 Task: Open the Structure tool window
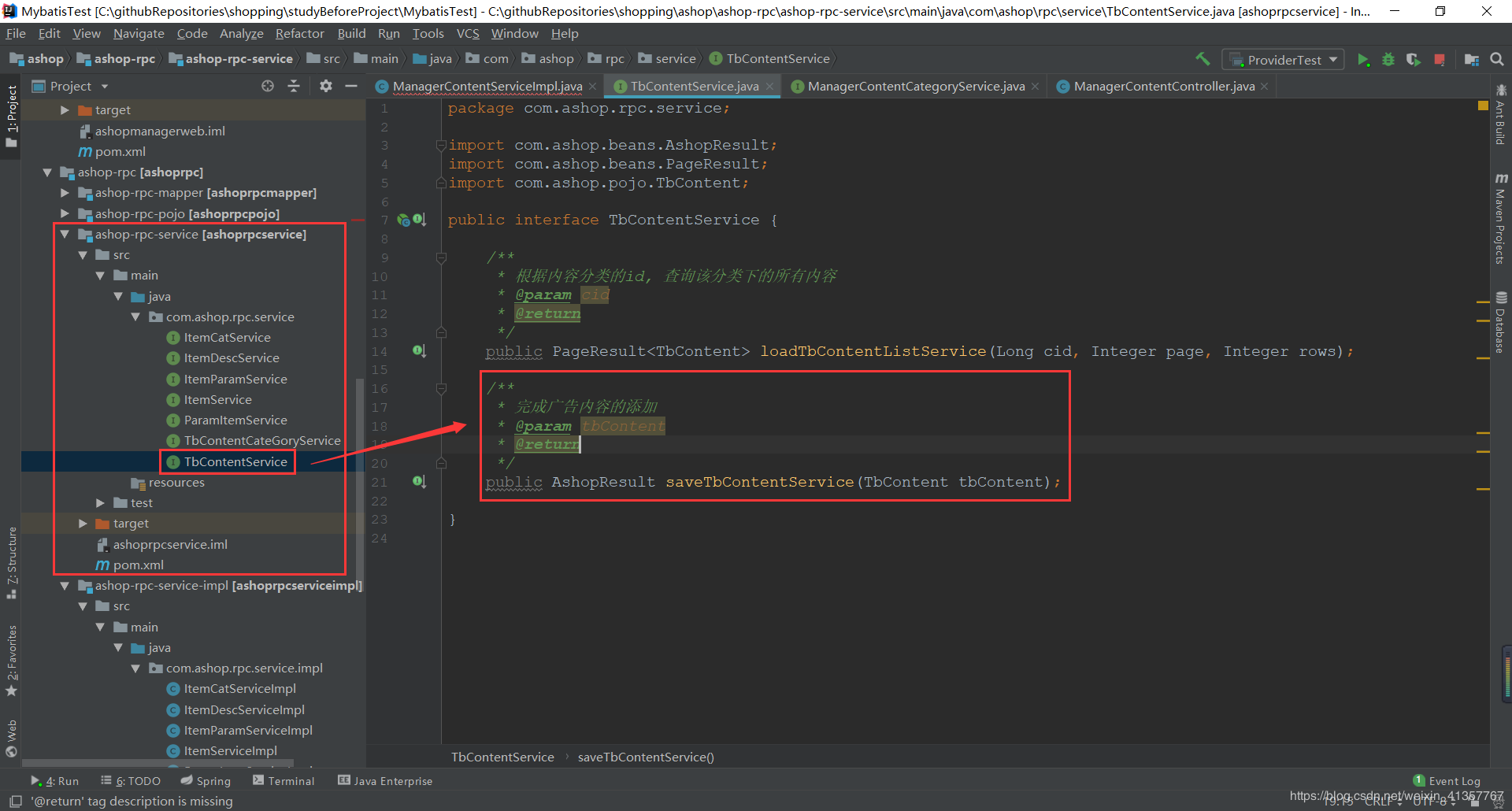point(12,563)
